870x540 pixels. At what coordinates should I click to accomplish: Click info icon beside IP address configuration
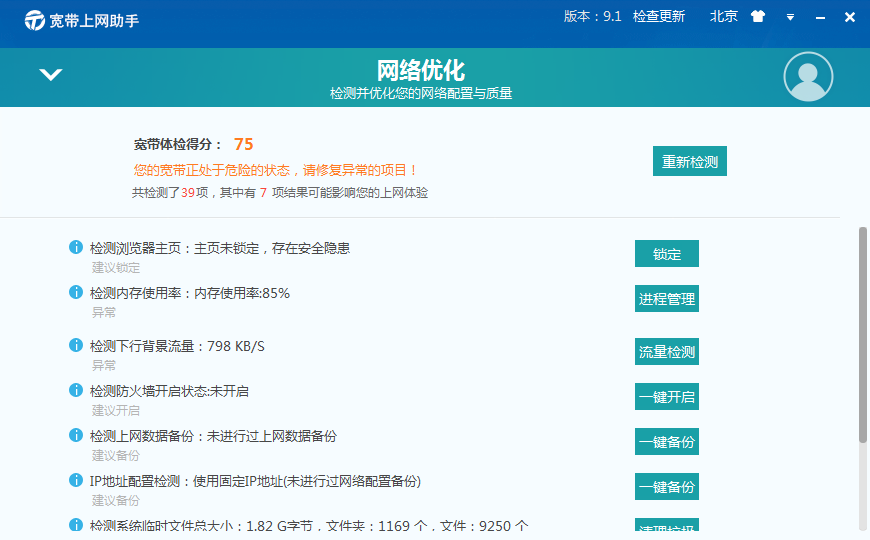pyautogui.click(x=75, y=480)
